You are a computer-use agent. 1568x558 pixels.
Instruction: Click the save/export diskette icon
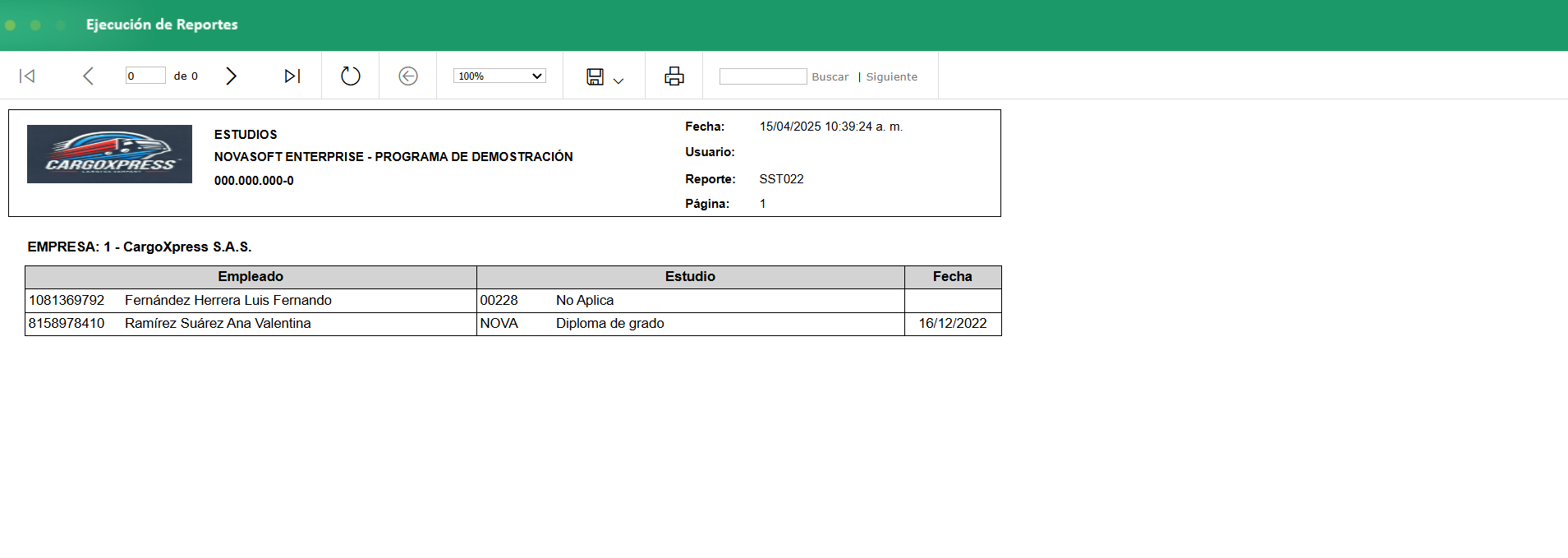[x=595, y=76]
